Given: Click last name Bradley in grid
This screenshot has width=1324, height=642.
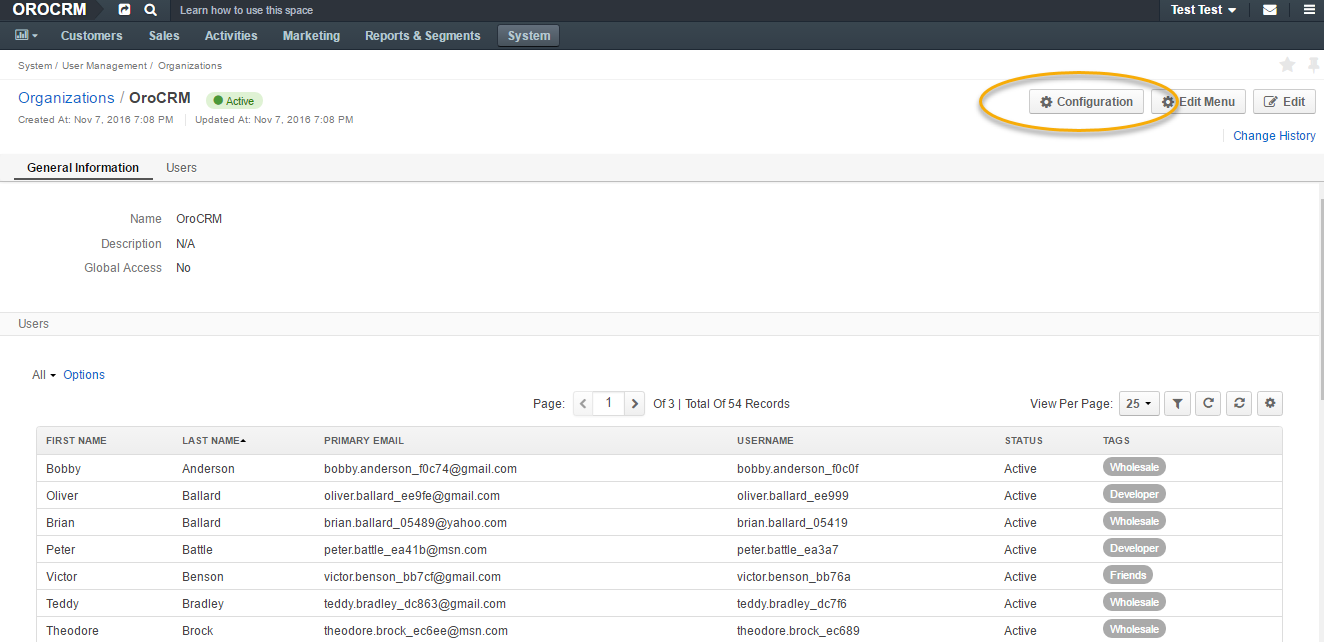Looking at the screenshot, I should click(x=203, y=604).
